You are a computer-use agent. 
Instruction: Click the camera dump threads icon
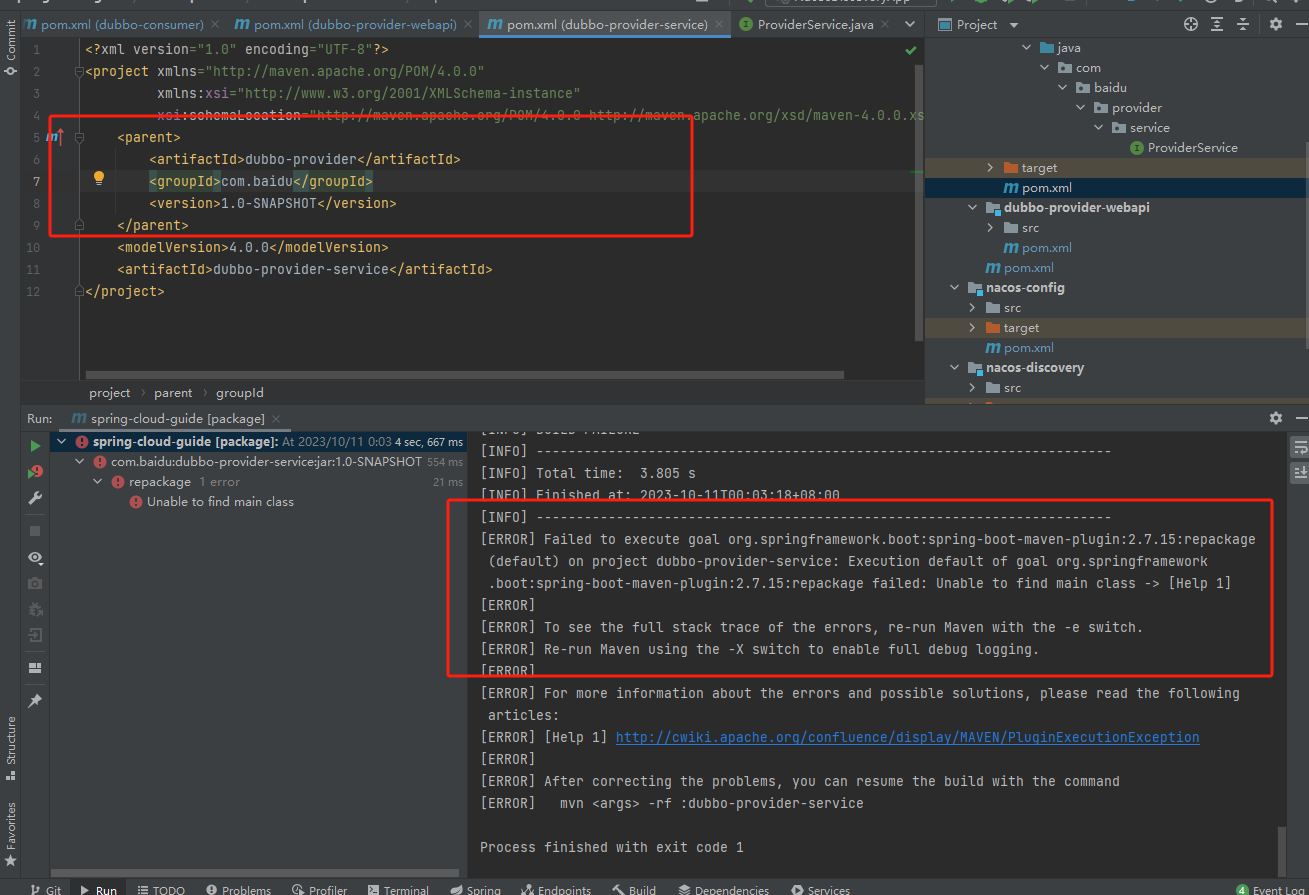[35, 583]
